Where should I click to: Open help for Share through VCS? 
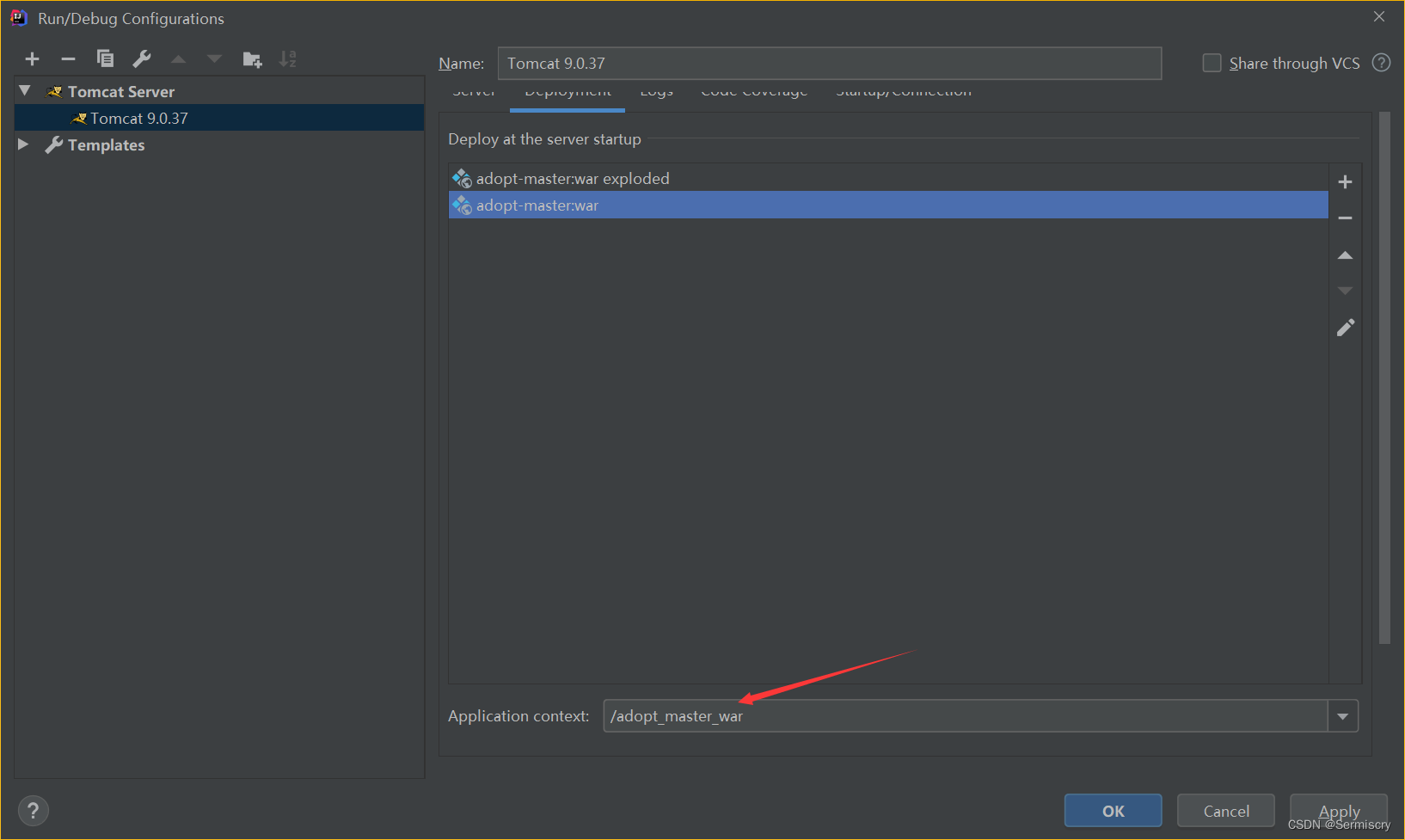point(1381,63)
